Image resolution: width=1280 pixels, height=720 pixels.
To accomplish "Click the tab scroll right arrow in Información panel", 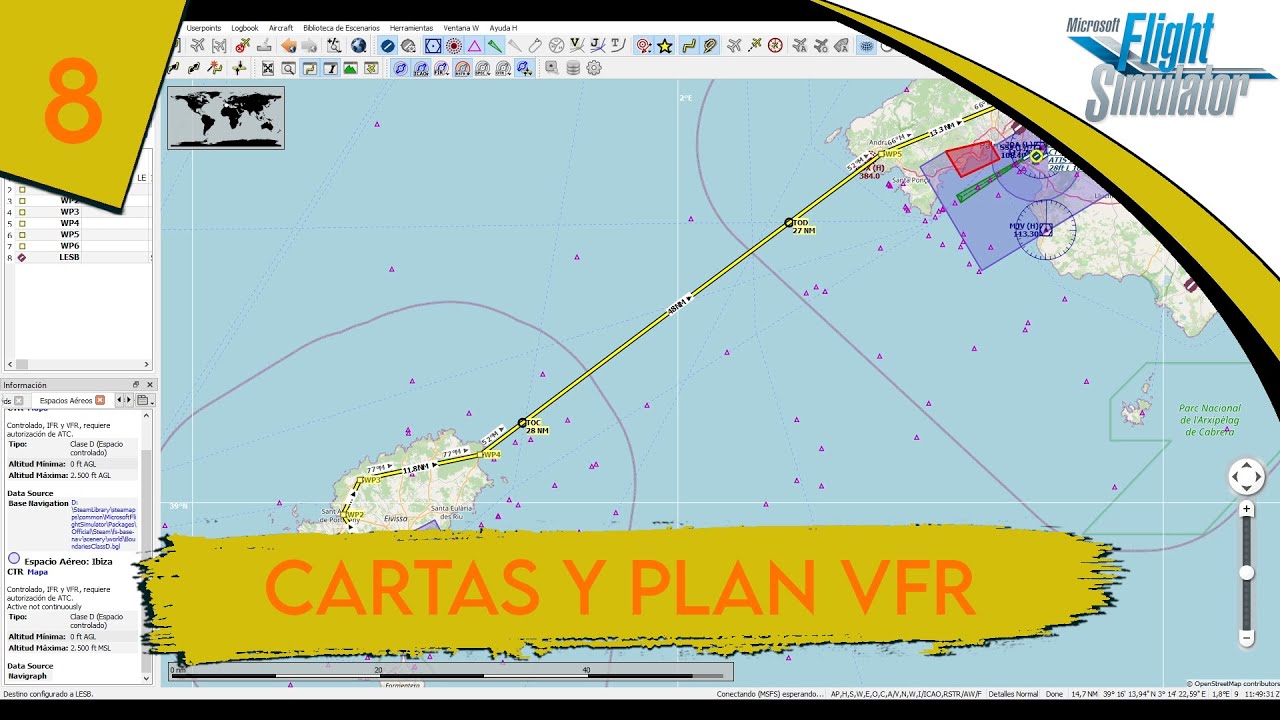I will coord(129,400).
